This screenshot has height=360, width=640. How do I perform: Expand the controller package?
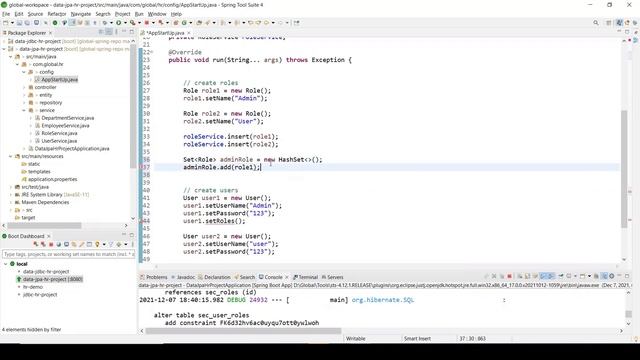[x=24, y=87]
